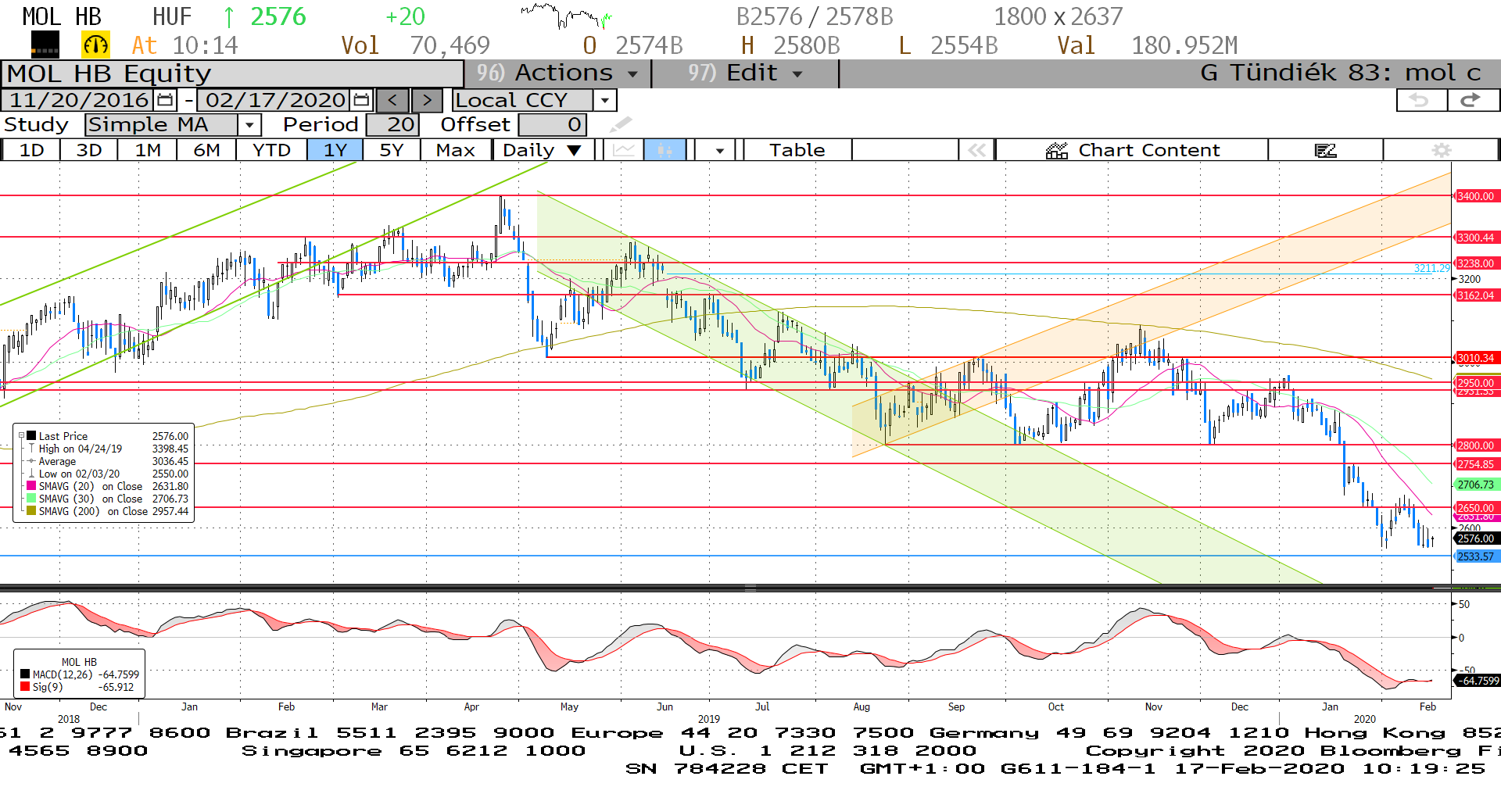Click the 3162.04 price level label
The width and height of the screenshot is (1501, 812).
click(x=1475, y=295)
